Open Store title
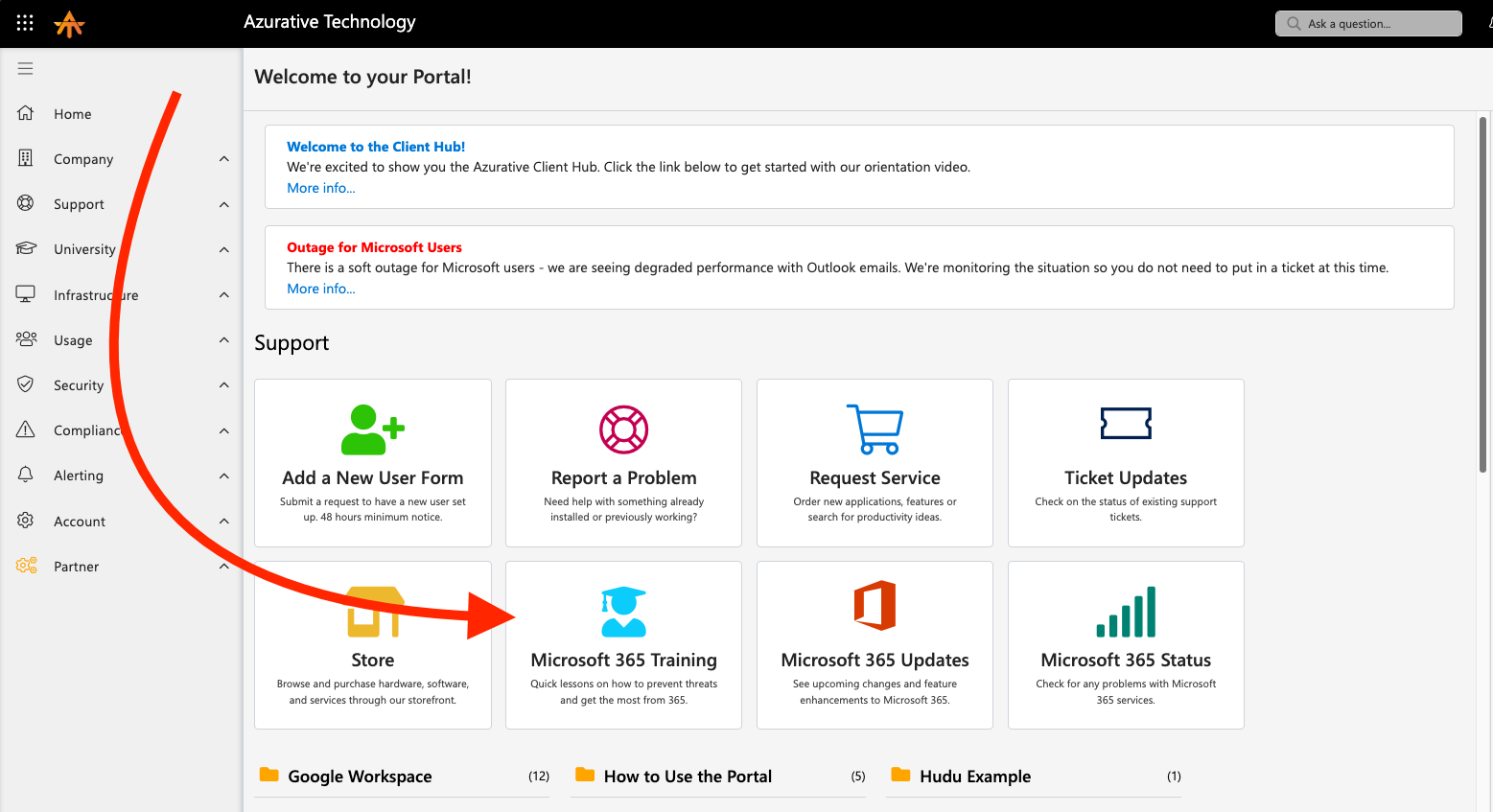This screenshot has height=812, width=1493. pyautogui.click(x=373, y=660)
